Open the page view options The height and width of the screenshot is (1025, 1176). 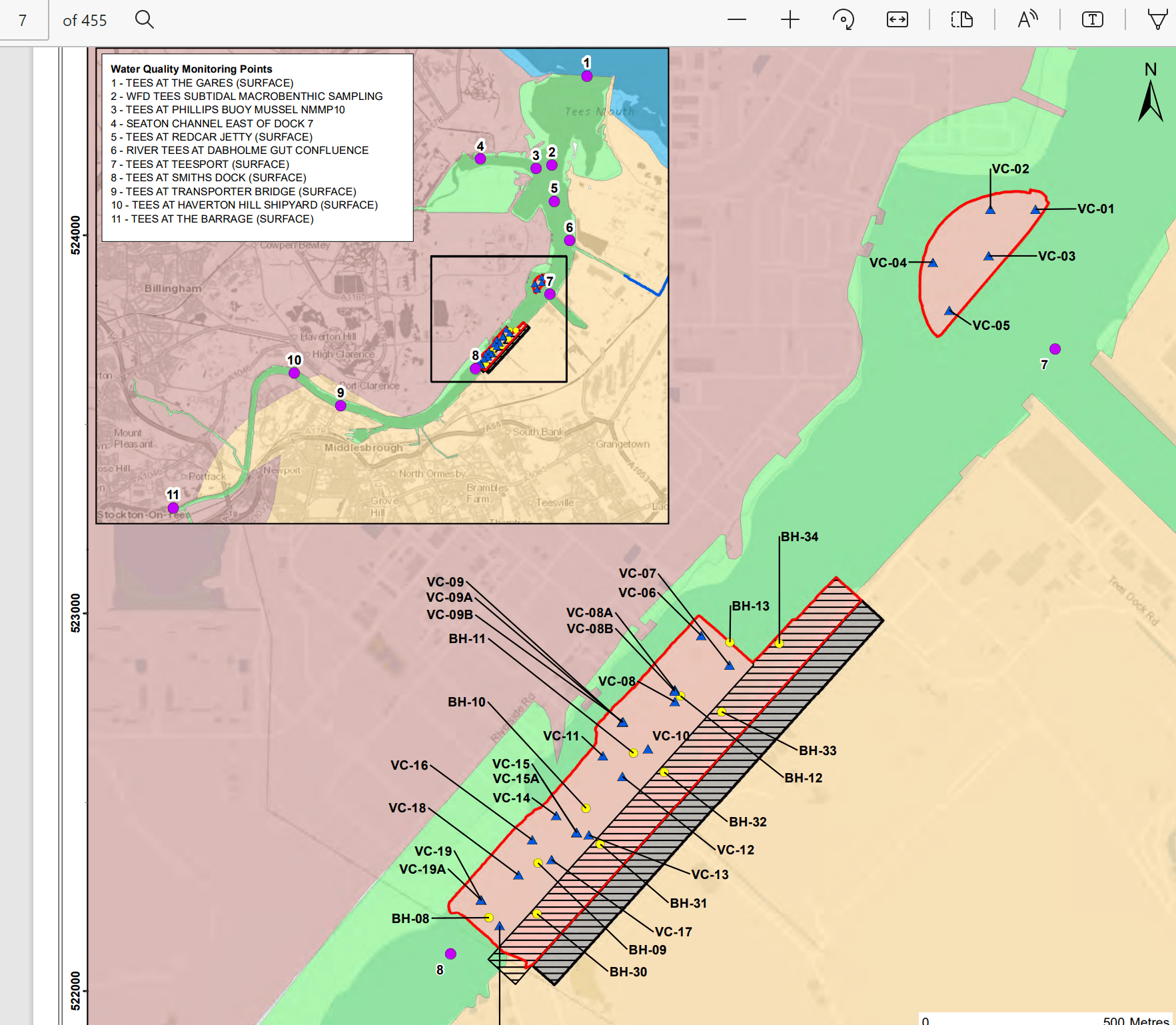click(961, 20)
